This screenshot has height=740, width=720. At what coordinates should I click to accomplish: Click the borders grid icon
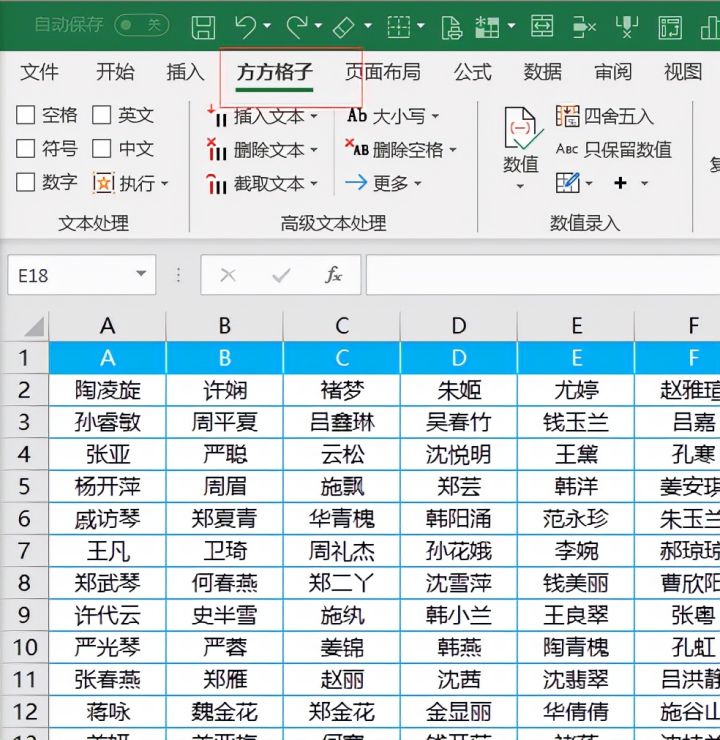tap(399, 26)
